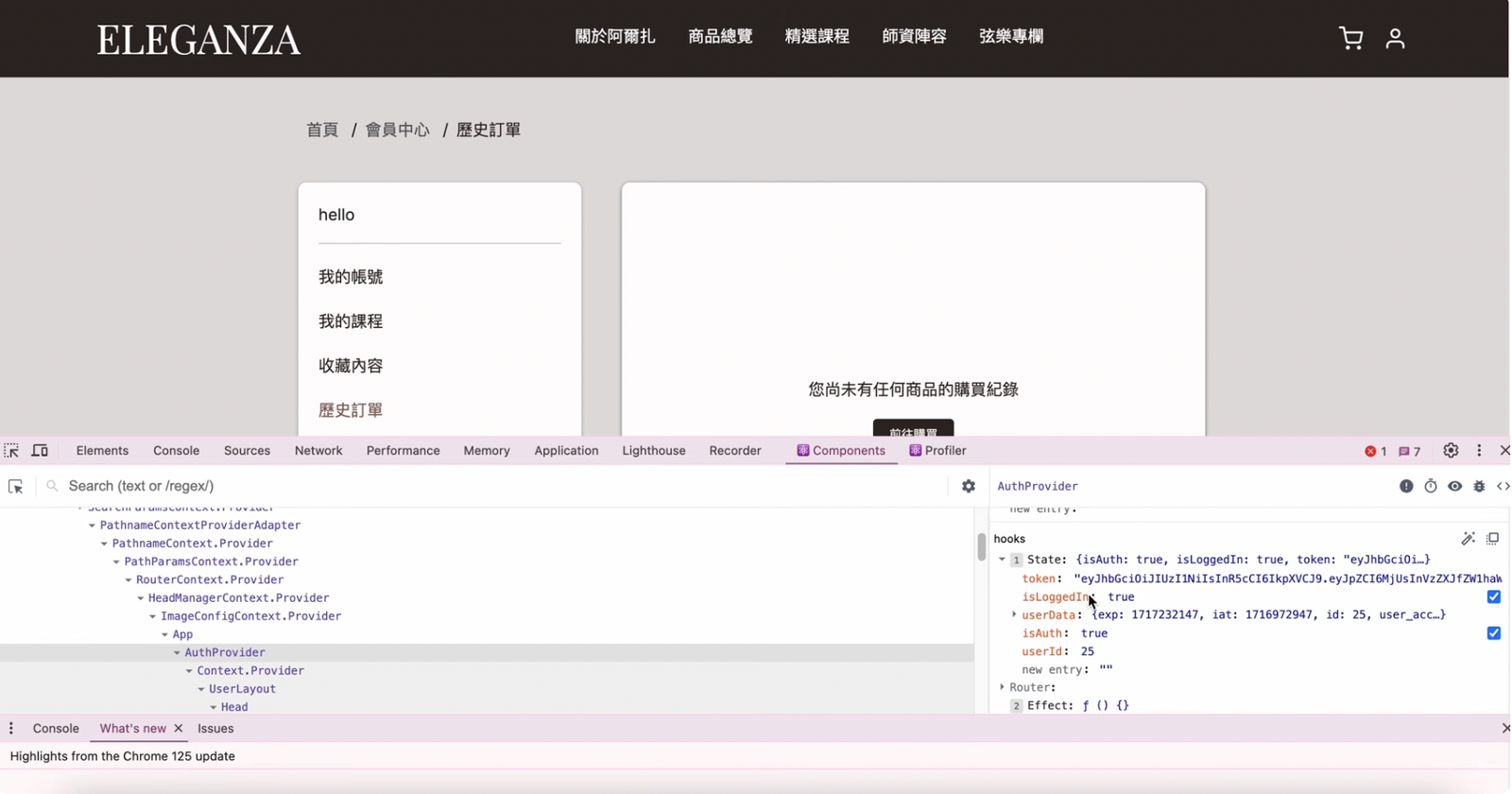Collapse PathnameContext.Provider node arrow
Screen dimensions: 1512x794
pyautogui.click(x=104, y=544)
